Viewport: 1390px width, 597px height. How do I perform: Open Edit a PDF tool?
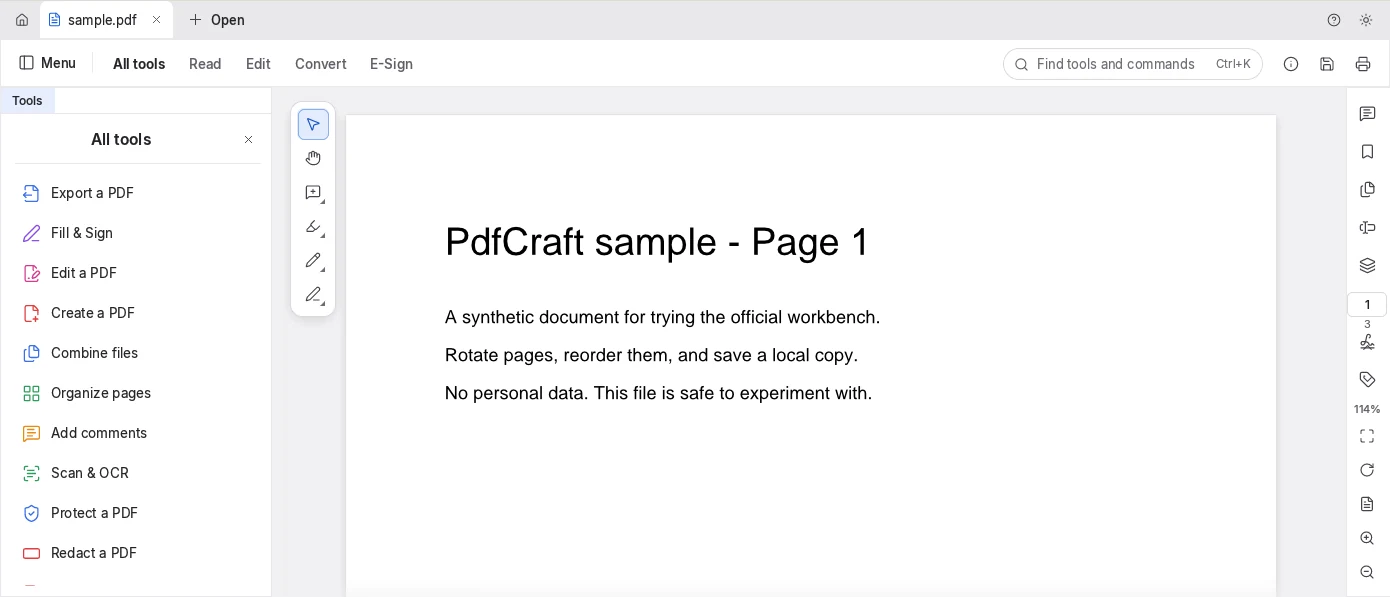coord(136,273)
